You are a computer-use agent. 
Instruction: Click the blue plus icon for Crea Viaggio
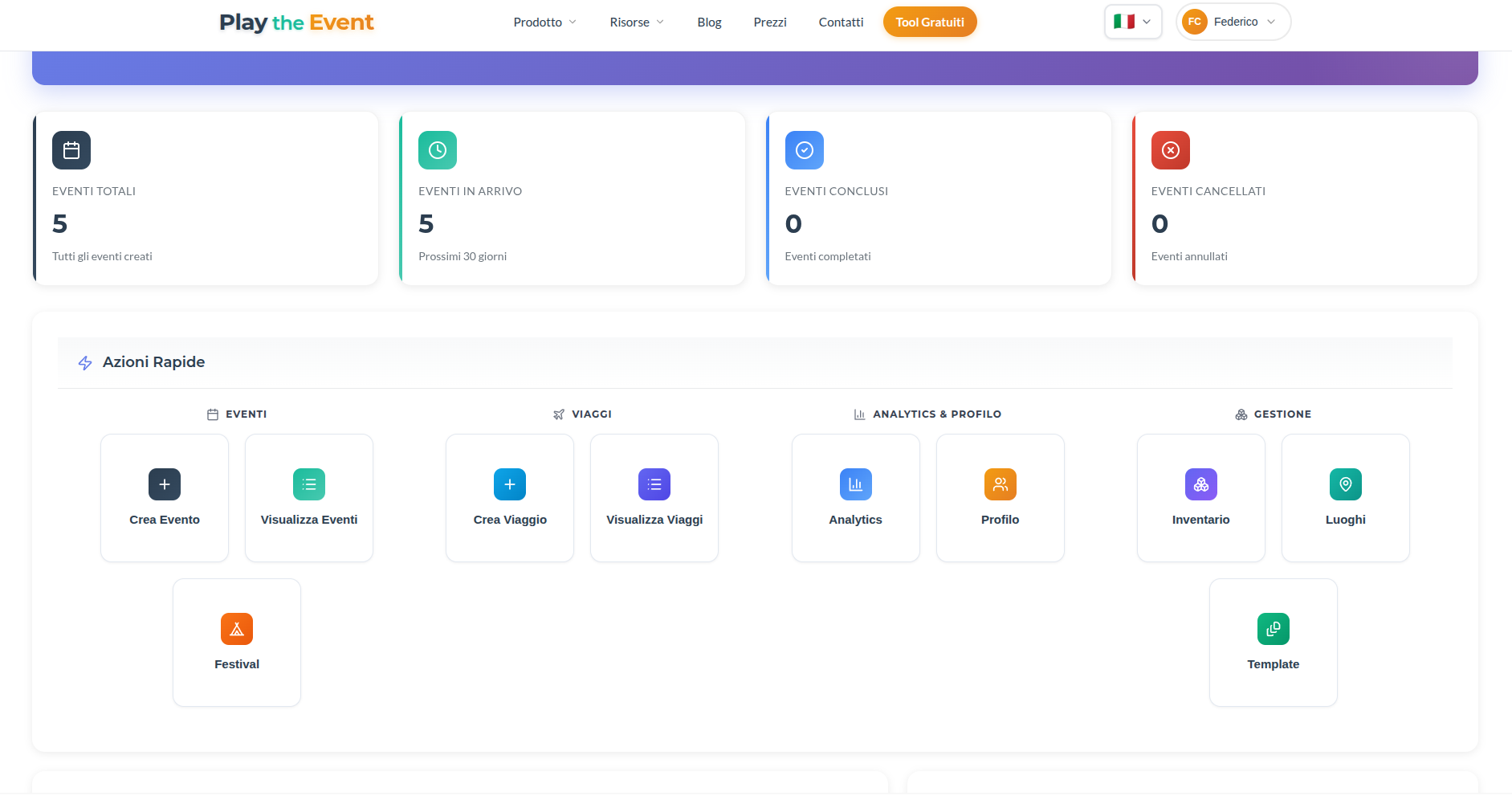point(510,484)
